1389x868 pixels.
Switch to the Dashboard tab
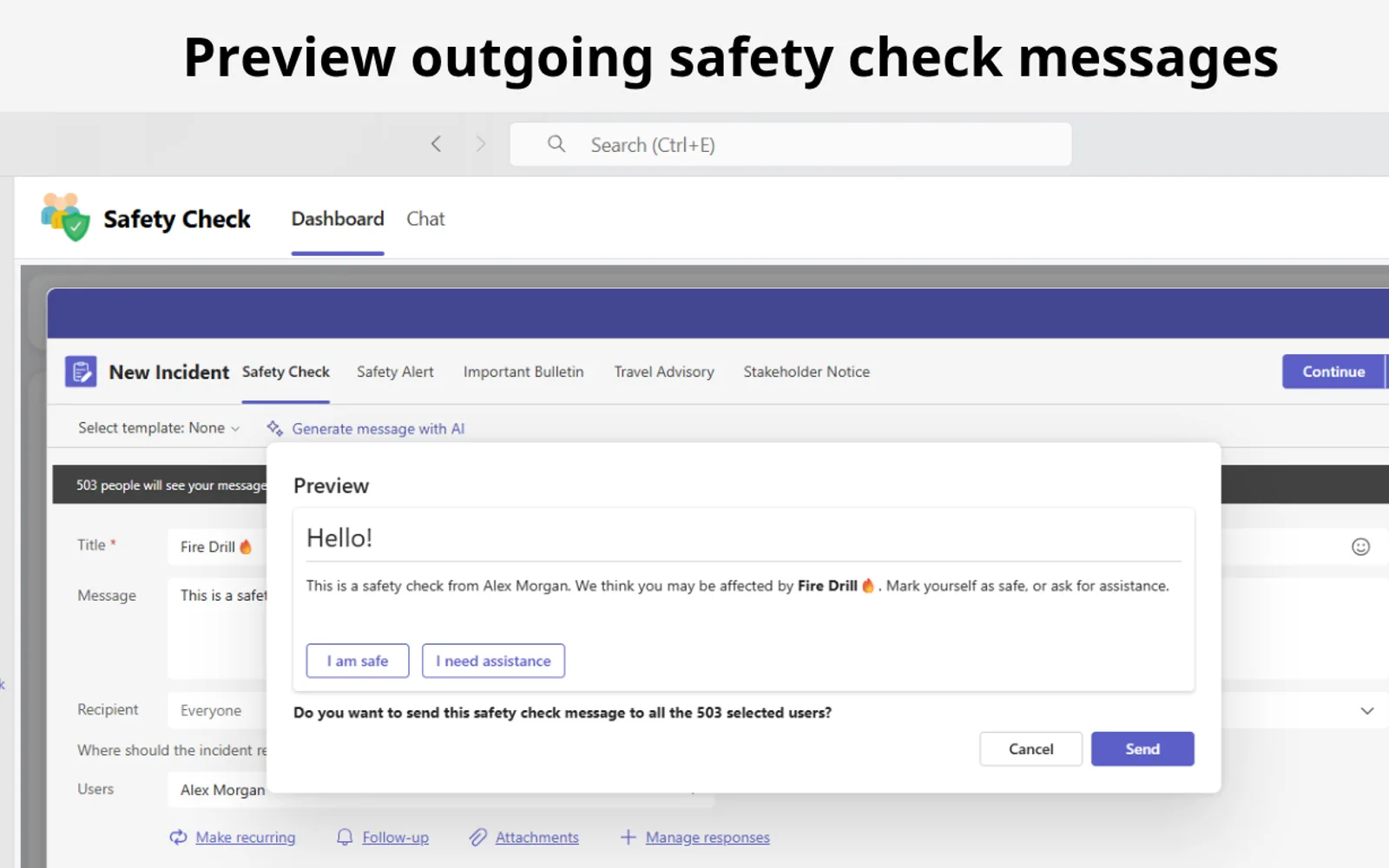point(338,219)
